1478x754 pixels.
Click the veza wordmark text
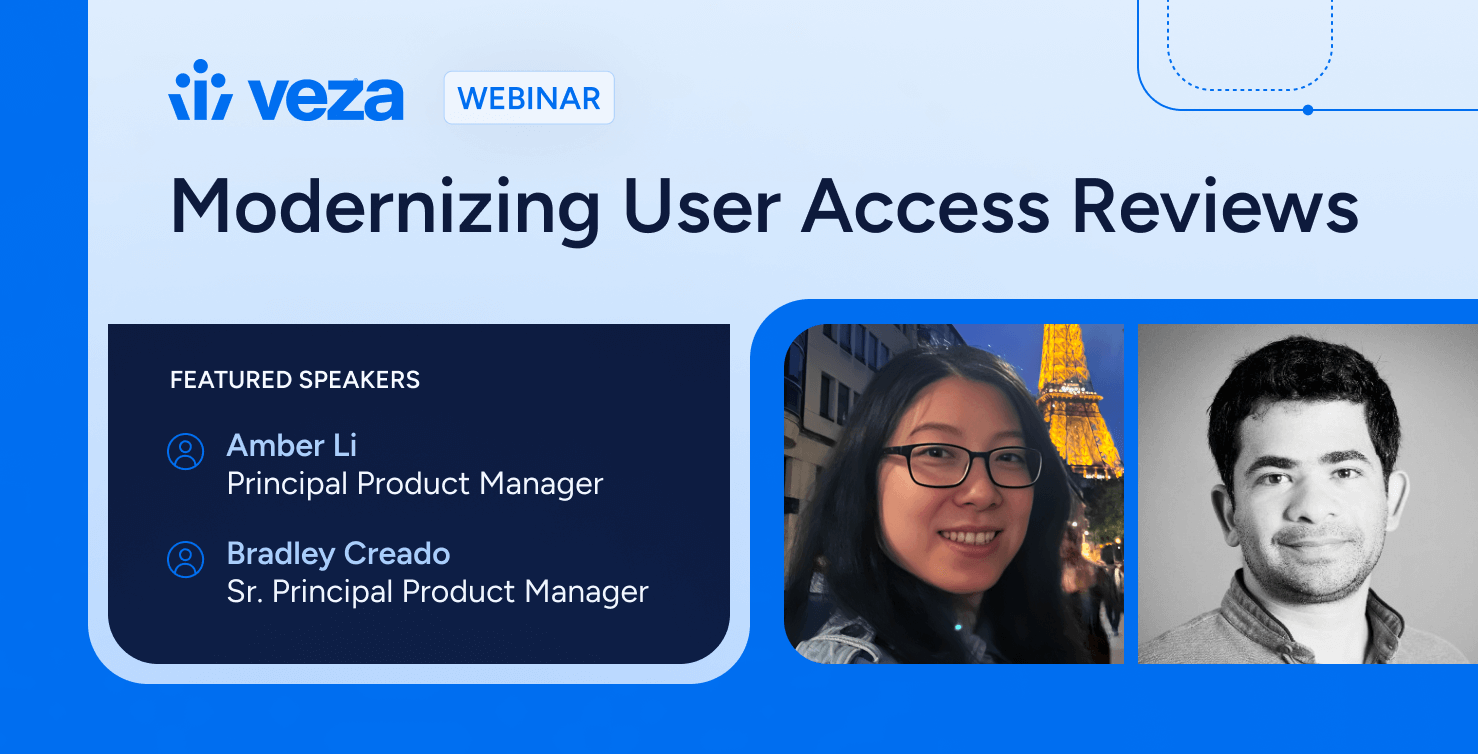pos(326,99)
